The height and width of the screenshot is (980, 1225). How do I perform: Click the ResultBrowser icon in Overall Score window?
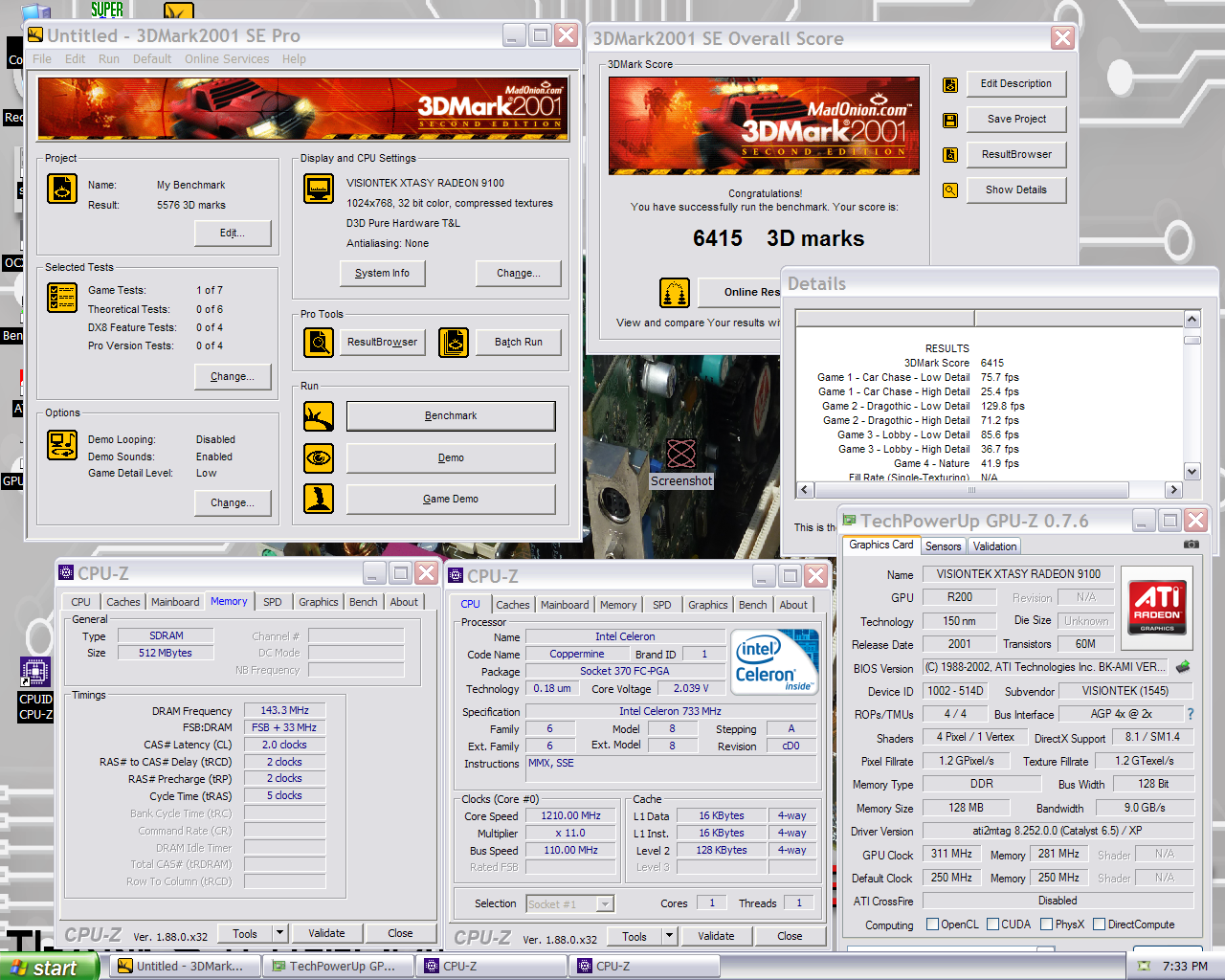pos(950,155)
